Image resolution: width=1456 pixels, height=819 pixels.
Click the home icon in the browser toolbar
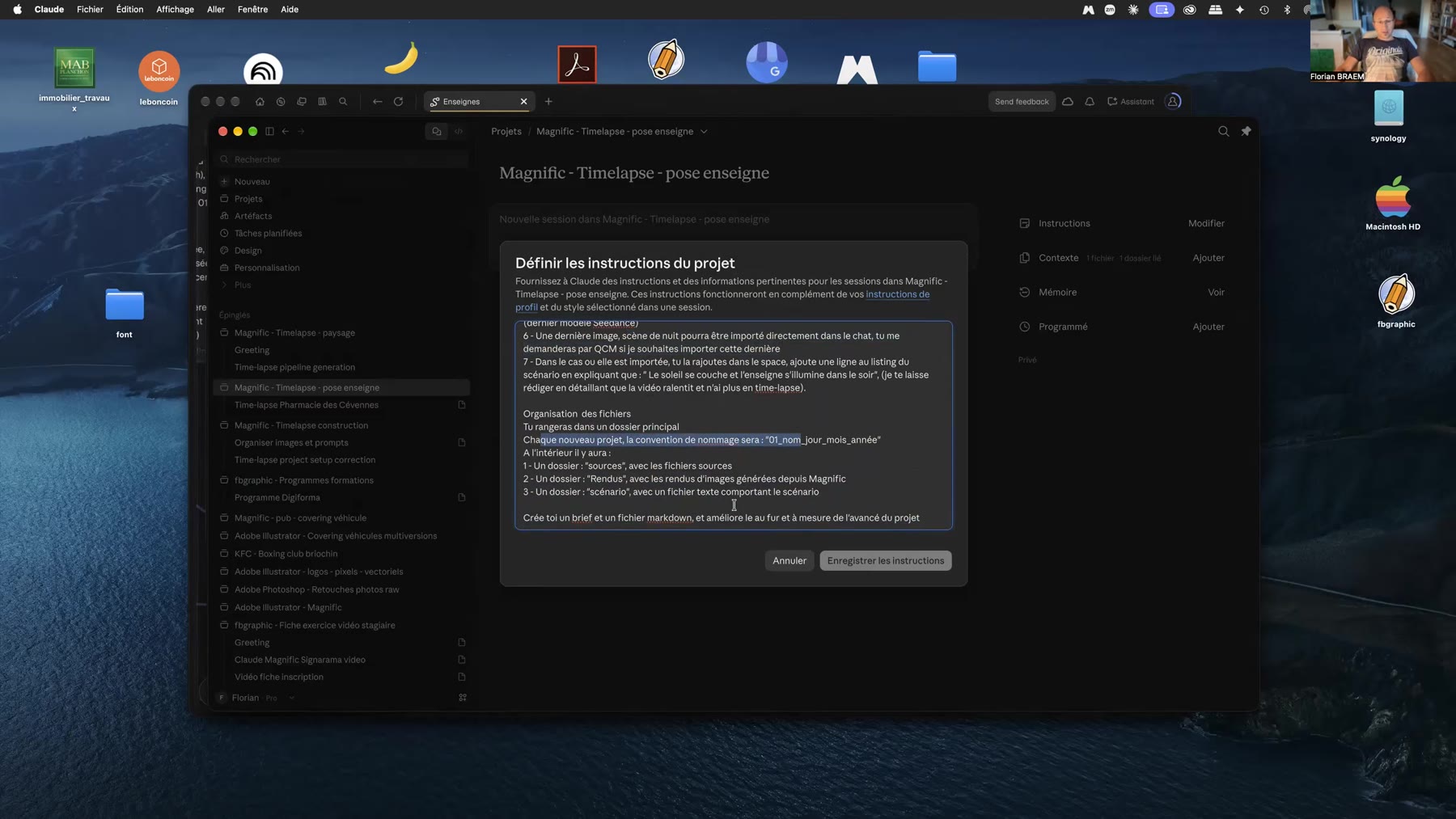click(x=260, y=102)
